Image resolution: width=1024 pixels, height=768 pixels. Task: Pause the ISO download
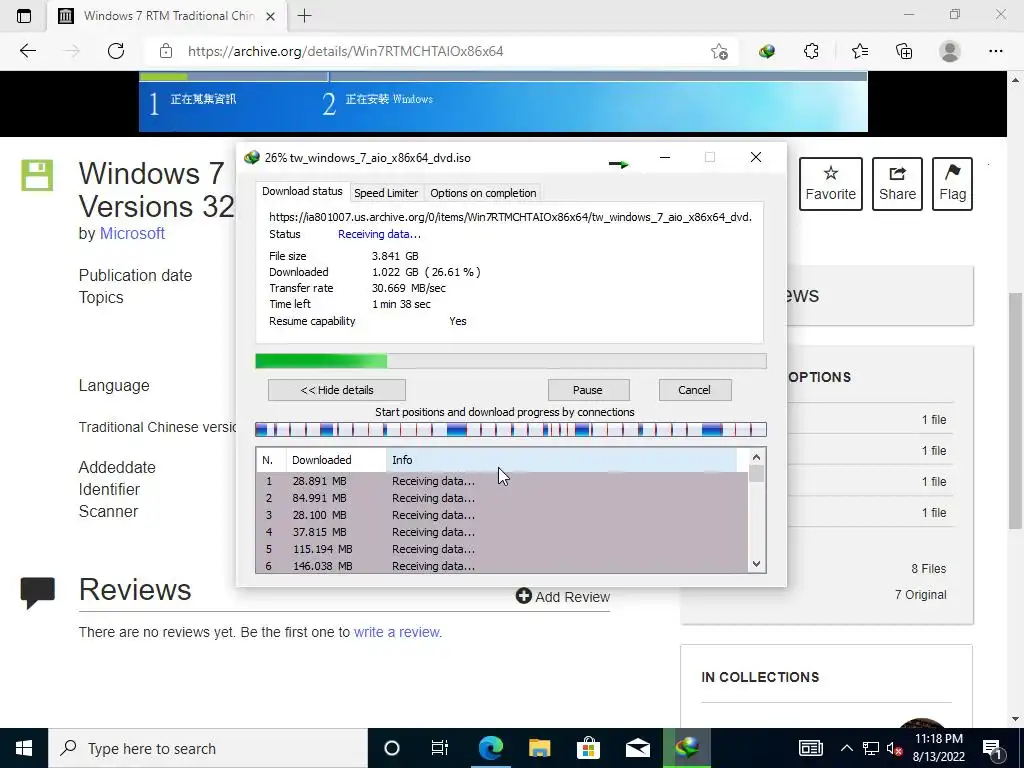(x=588, y=390)
